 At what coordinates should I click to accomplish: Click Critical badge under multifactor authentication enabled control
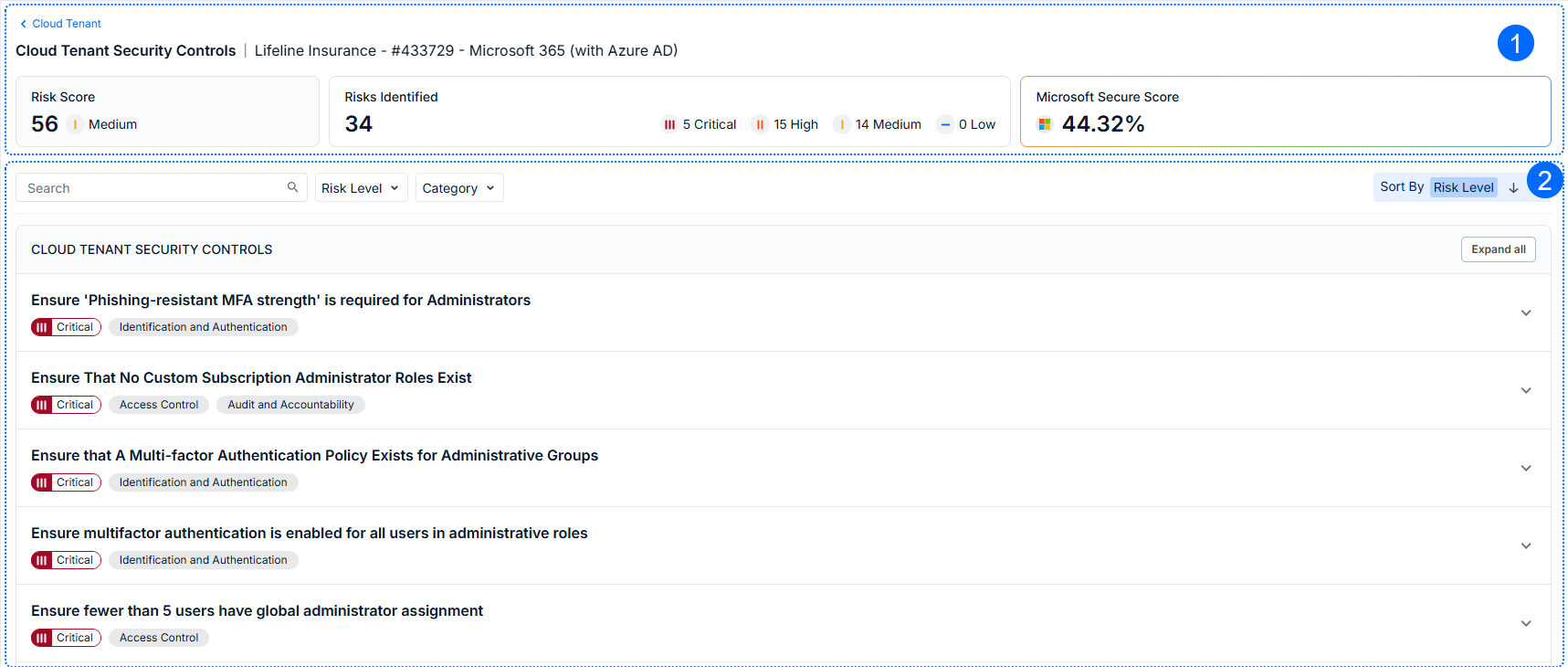[x=66, y=560]
